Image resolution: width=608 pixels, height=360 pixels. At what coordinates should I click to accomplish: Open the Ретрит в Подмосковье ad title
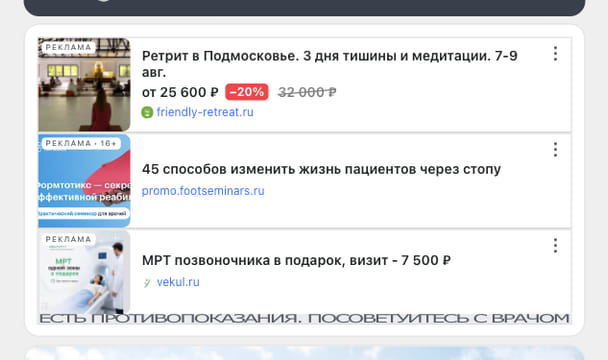pos(330,64)
